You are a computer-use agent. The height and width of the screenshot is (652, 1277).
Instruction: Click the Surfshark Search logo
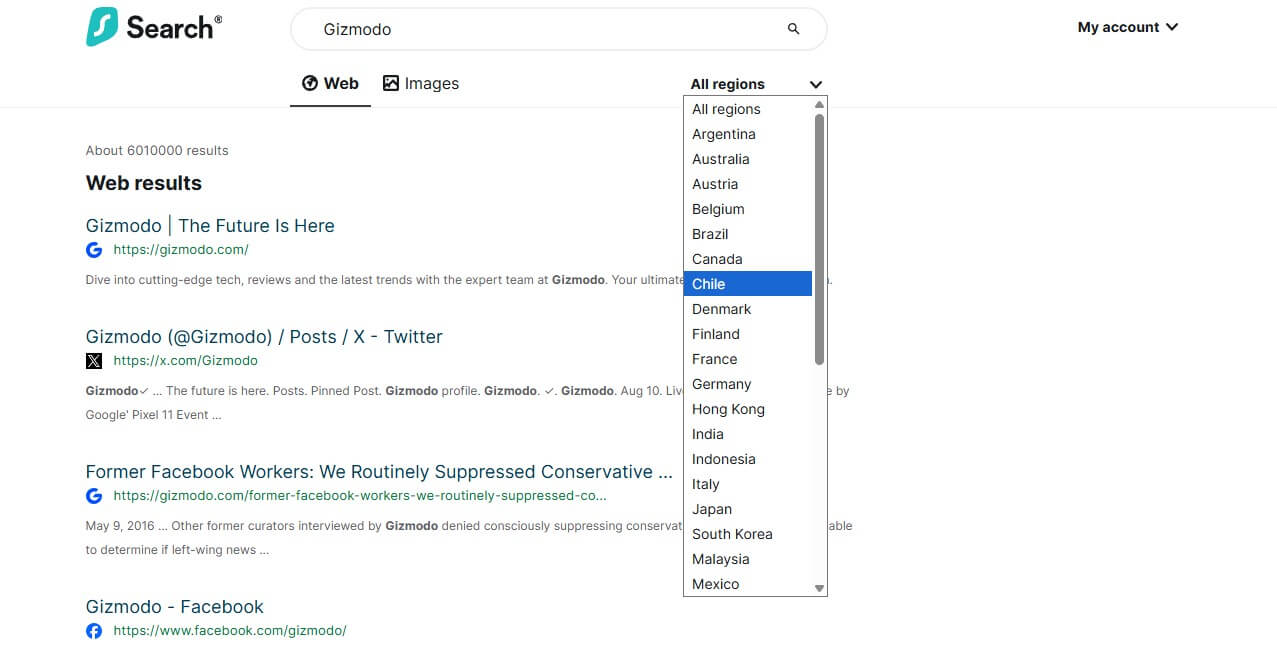(154, 27)
